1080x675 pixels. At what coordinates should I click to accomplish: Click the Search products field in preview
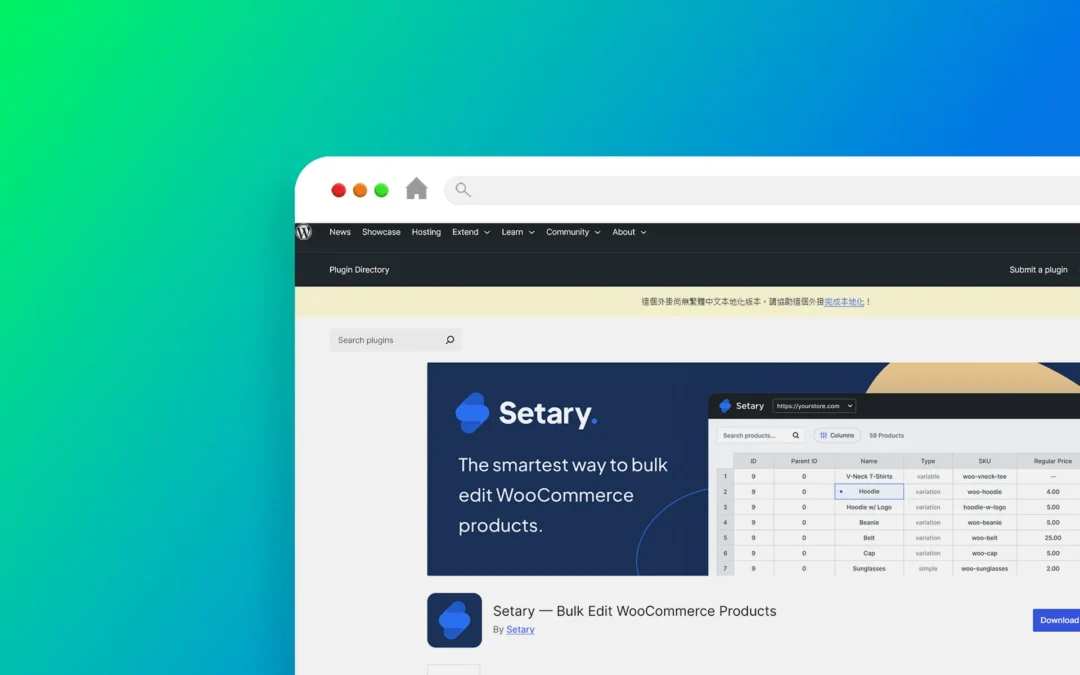click(x=760, y=435)
